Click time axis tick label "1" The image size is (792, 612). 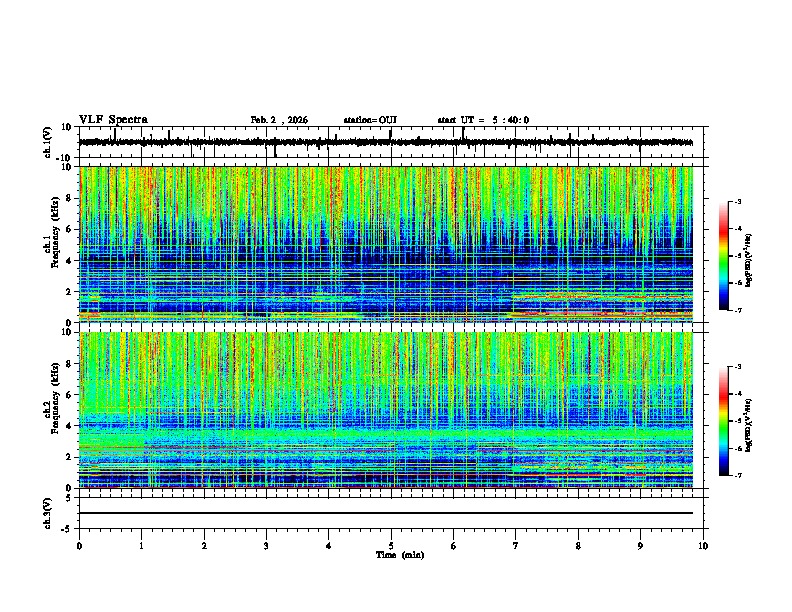(x=141, y=546)
